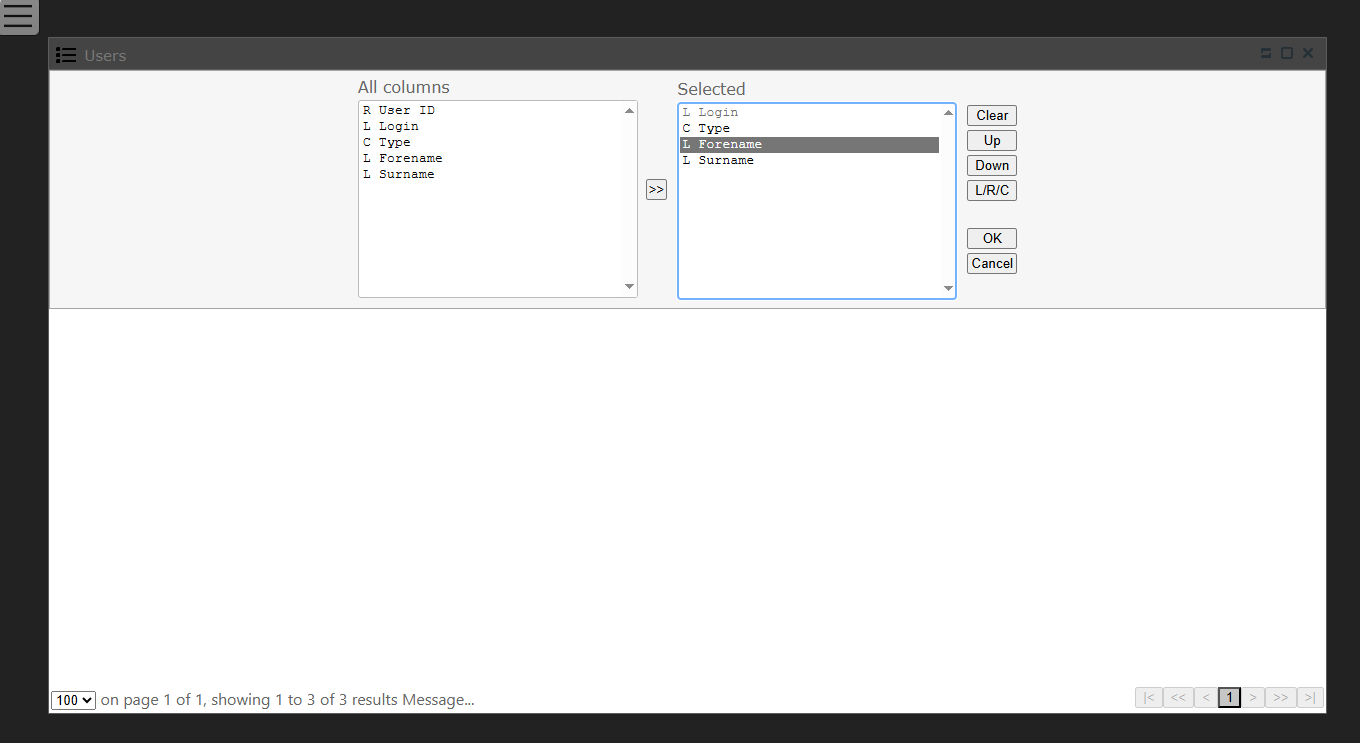Image resolution: width=1360 pixels, height=743 pixels.
Task: Click the restore window icon in Users panel
Action: pos(1266,54)
